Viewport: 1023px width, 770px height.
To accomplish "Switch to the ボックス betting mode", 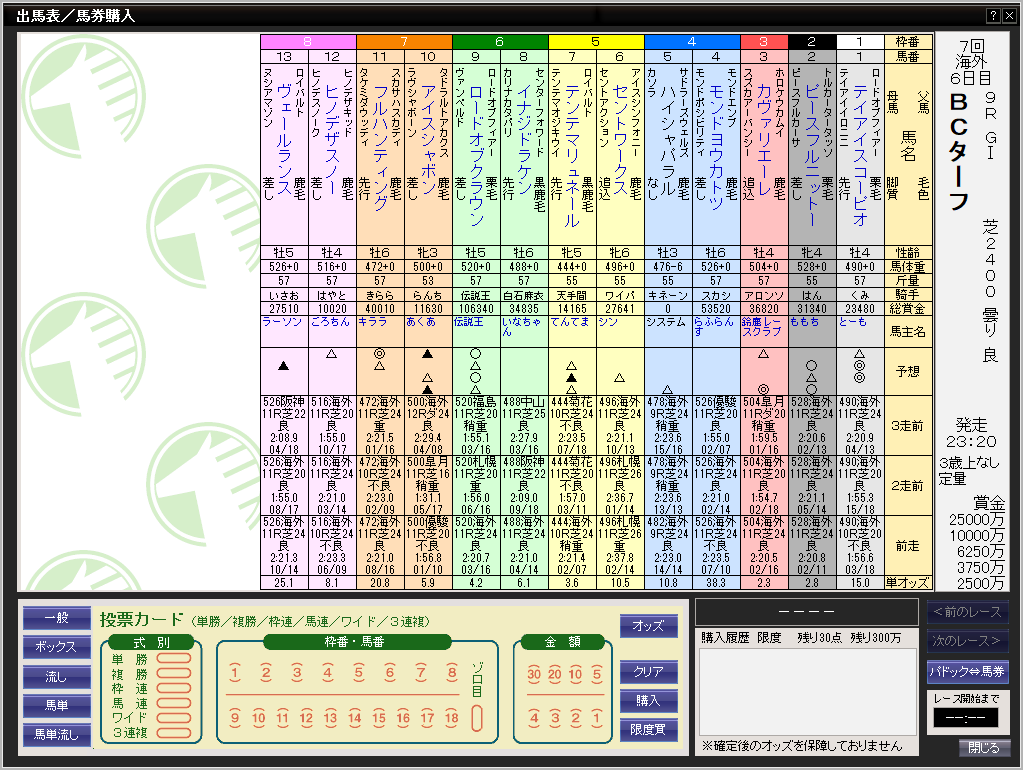I will pos(56,647).
